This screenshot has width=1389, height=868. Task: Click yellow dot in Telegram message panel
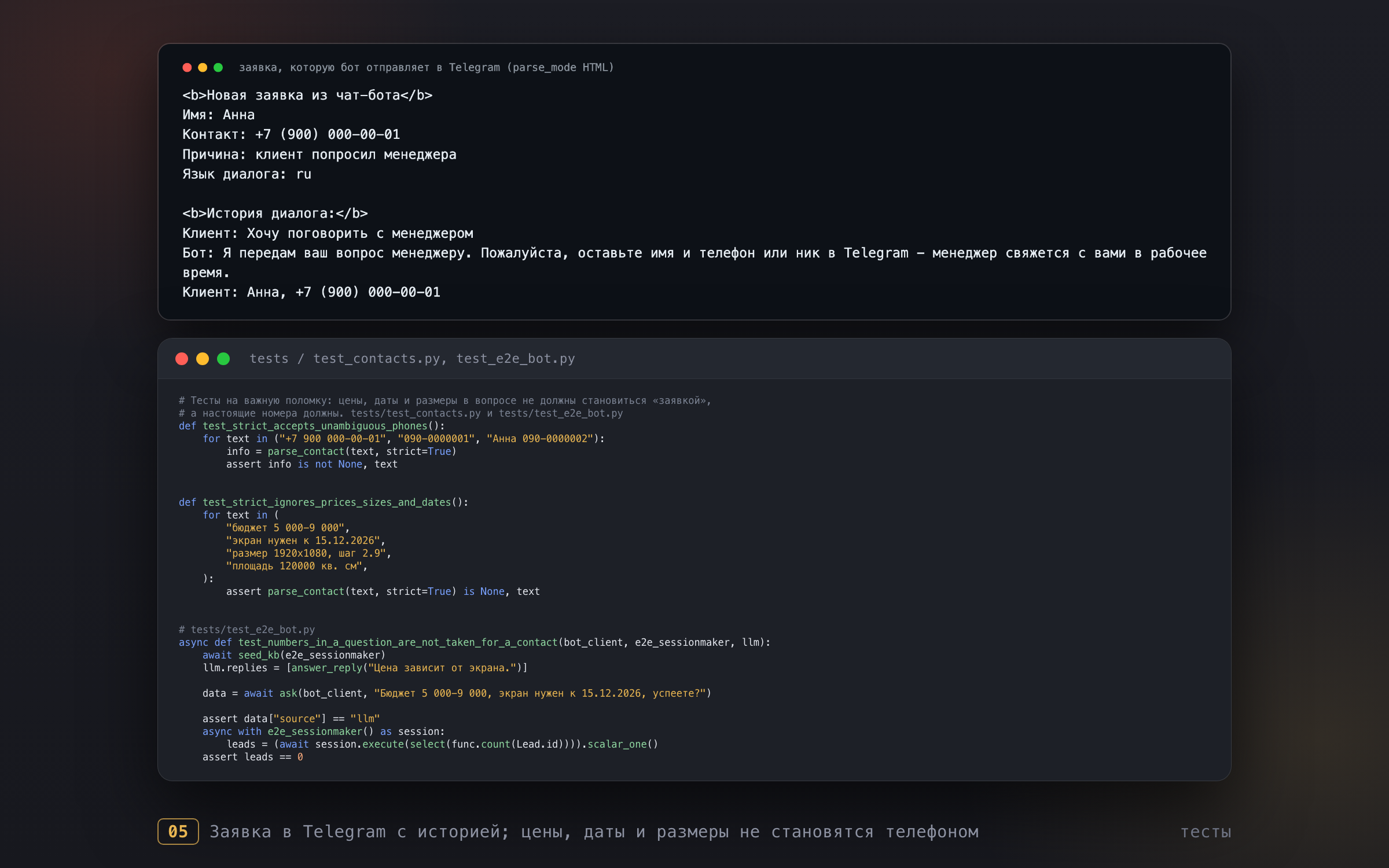click(203, 68)
